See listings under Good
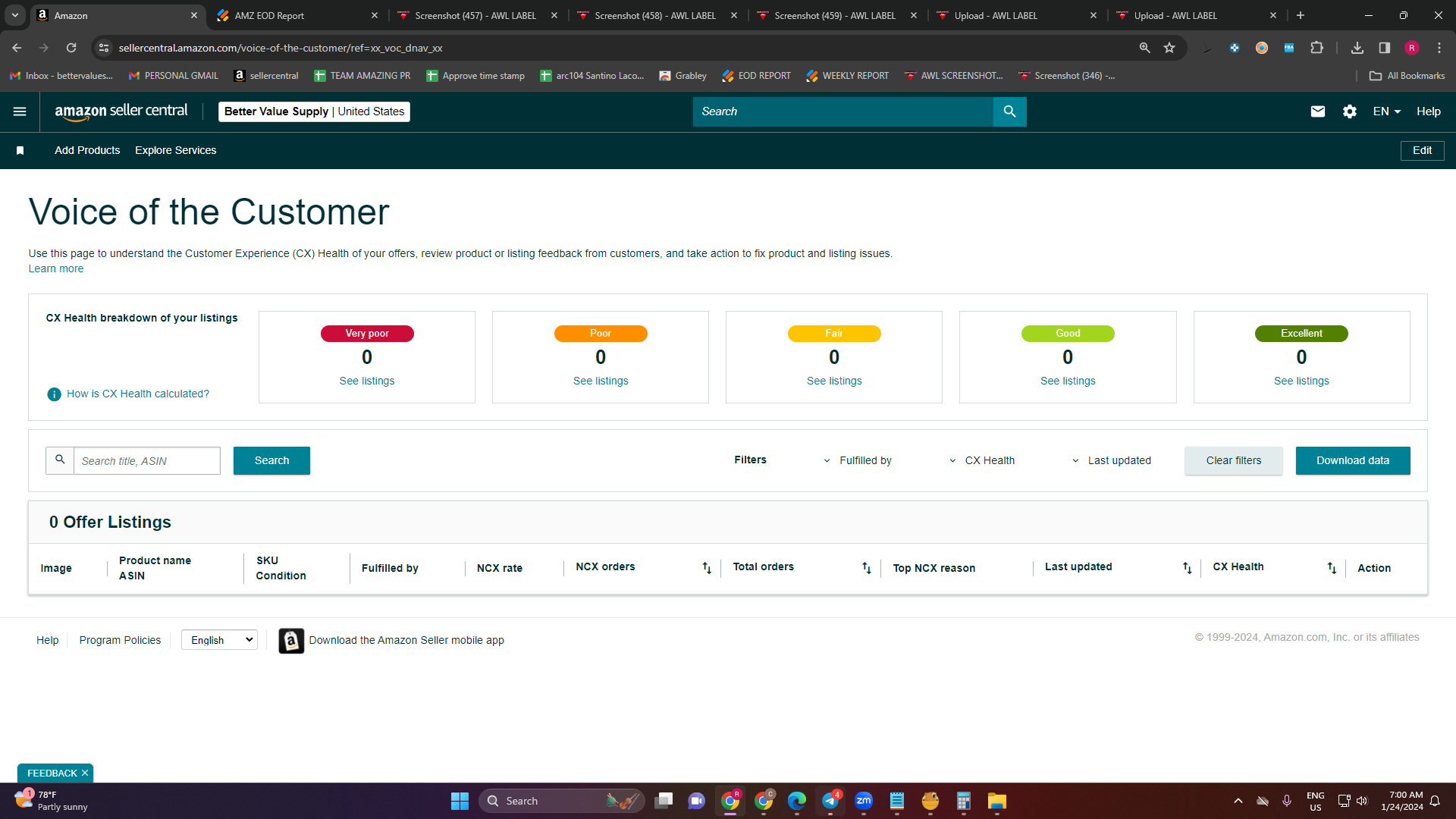Viewport: 1456px width, 819px height. pos(1068,381)
